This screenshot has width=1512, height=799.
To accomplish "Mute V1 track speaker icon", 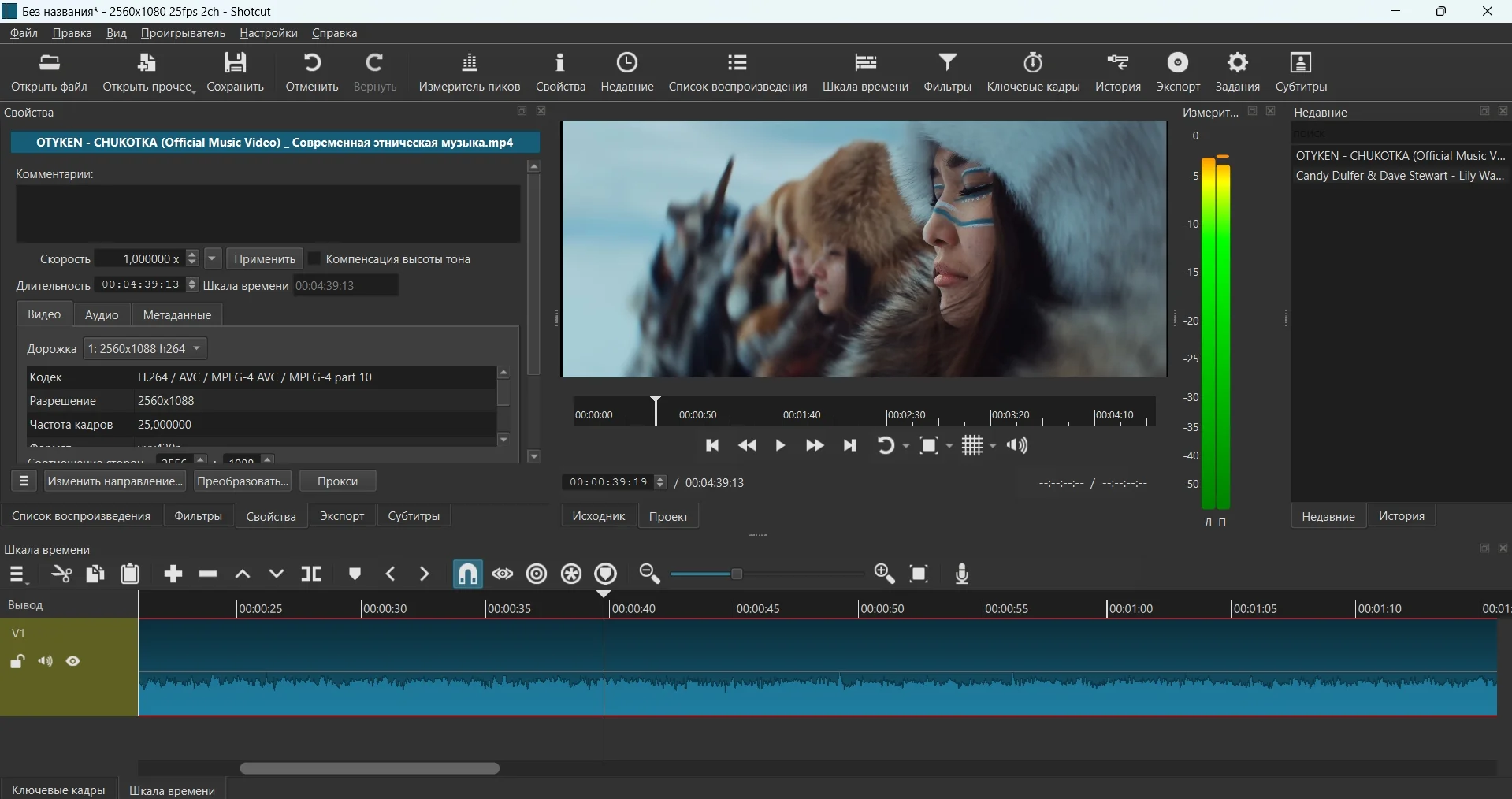I will click(45, 662).
